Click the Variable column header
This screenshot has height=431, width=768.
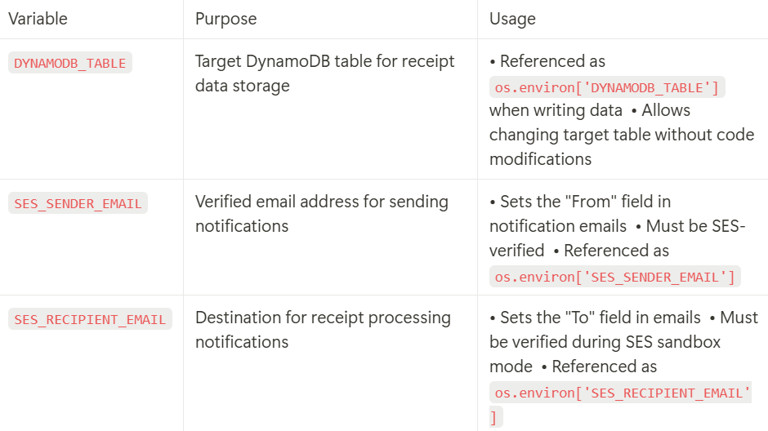38,18
